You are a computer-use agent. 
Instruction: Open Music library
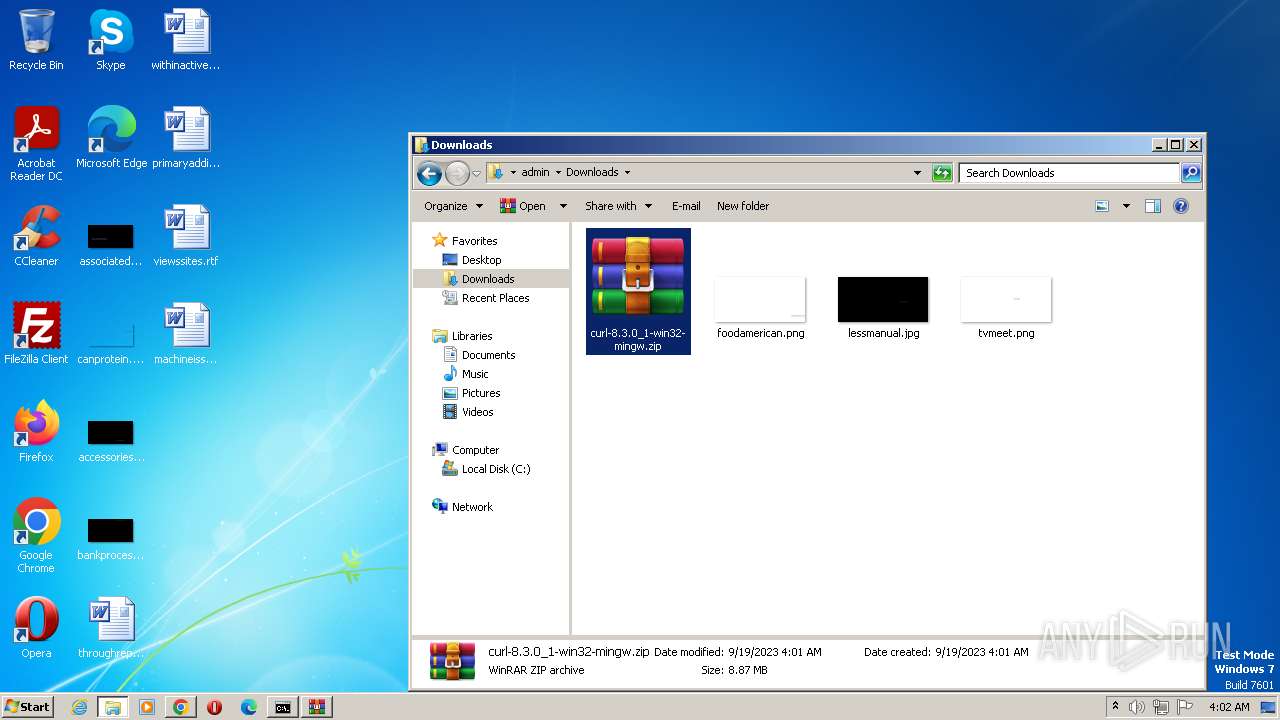pyautogui.click(x=475, y=374)
